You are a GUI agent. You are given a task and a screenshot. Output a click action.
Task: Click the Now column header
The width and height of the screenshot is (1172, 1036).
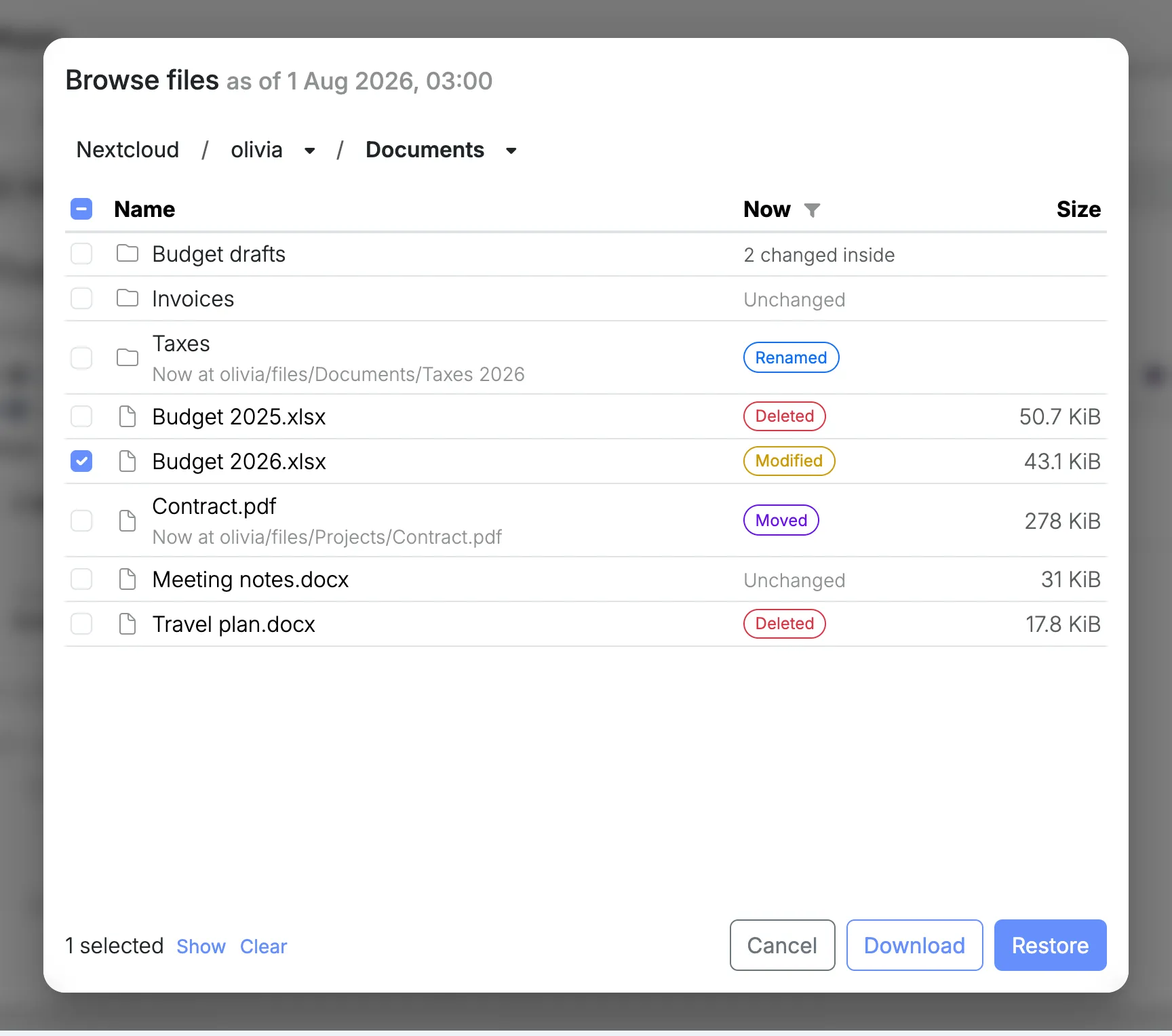pos(767,210)
